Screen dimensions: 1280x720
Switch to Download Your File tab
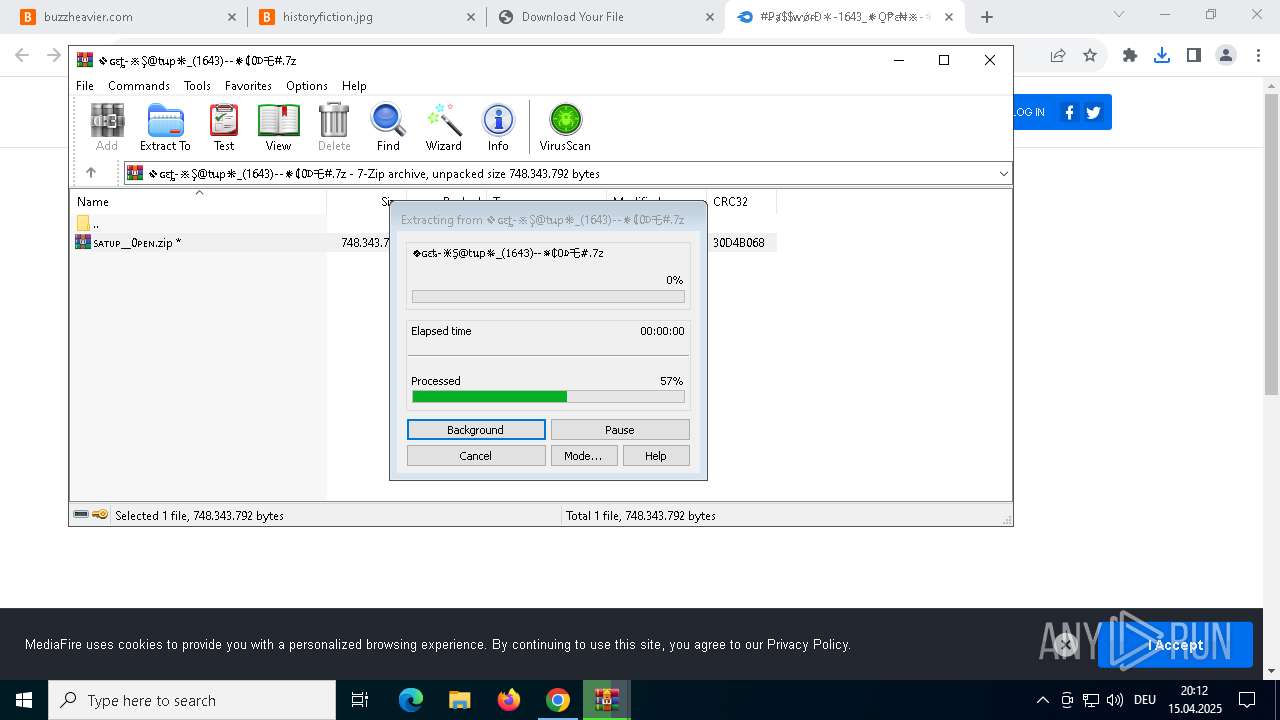pos(607,17)
